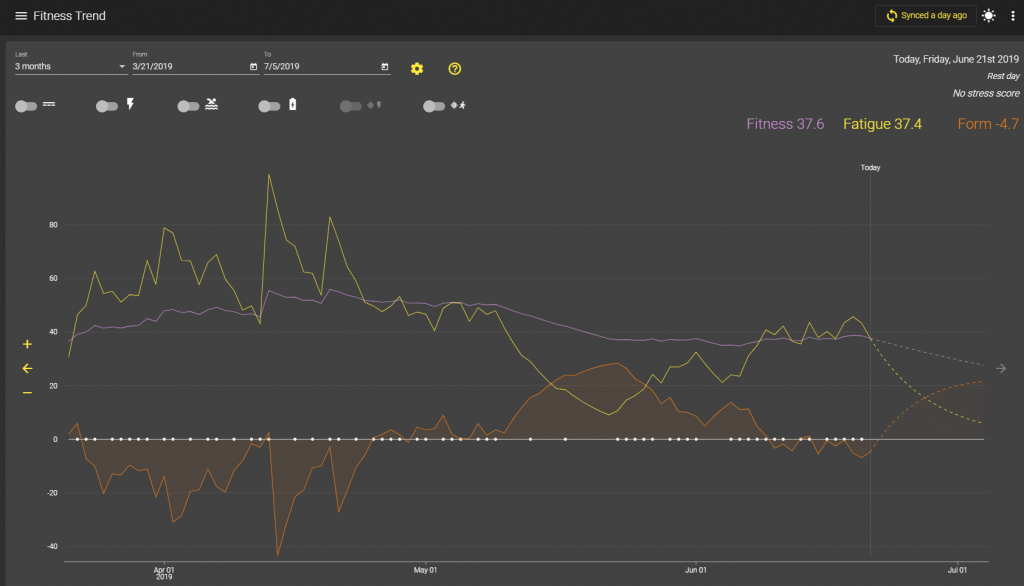Switch theme with the sun icon

coord(989,16)
